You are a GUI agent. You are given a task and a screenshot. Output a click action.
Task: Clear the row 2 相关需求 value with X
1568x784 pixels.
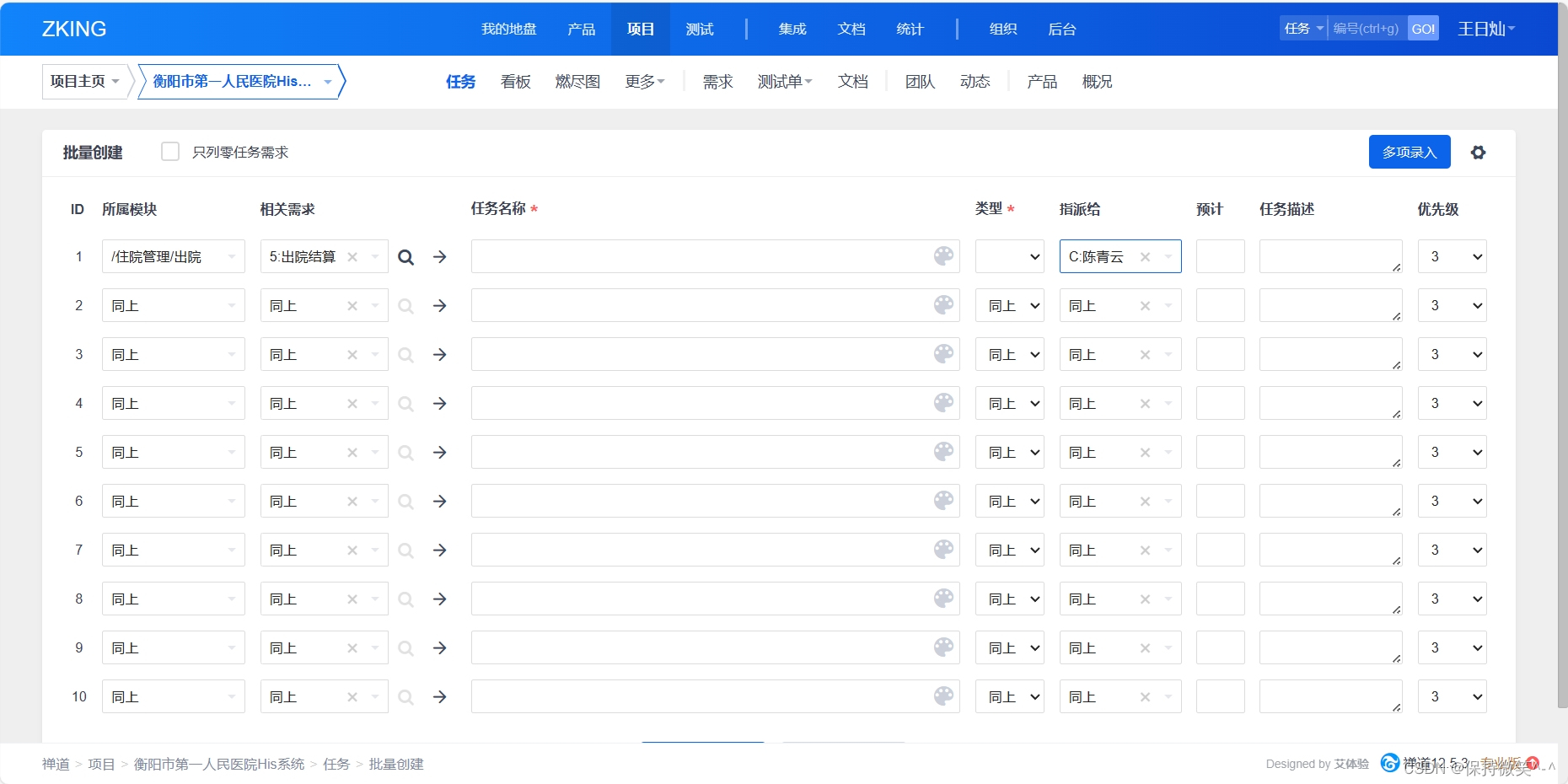[352, 306]
